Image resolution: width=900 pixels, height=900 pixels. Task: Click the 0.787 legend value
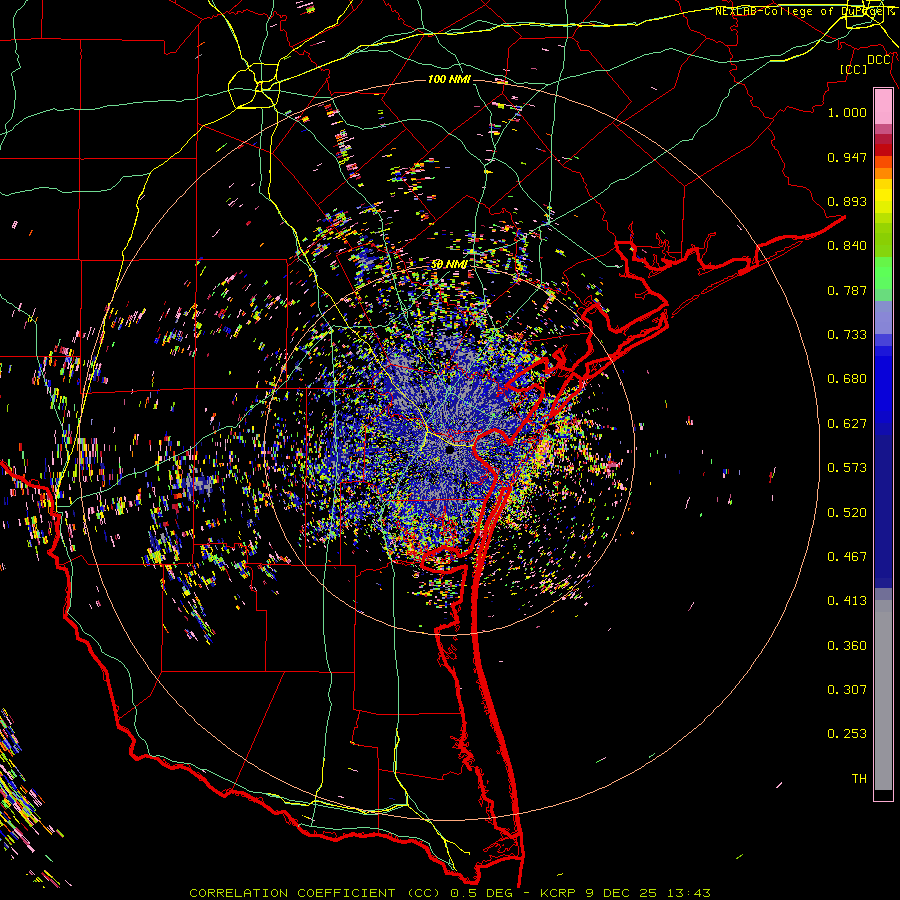point(847,290)
